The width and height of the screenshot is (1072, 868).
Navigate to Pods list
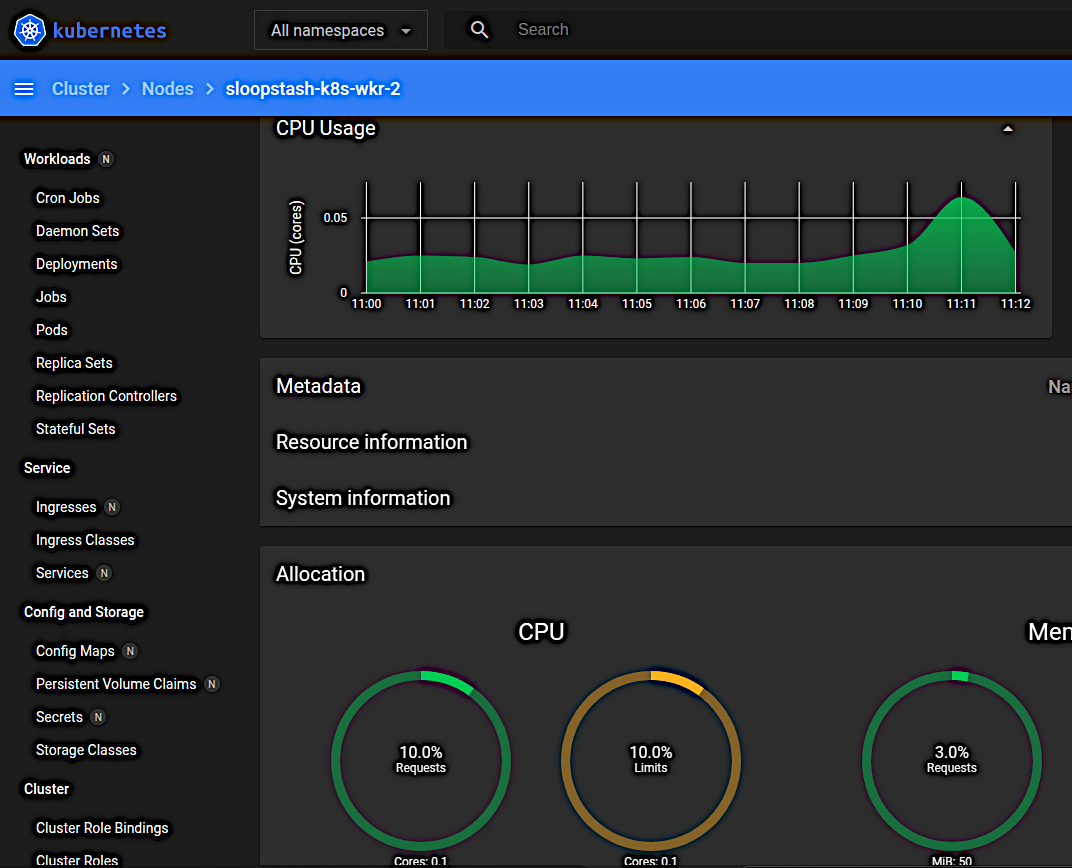click(52, 330)
